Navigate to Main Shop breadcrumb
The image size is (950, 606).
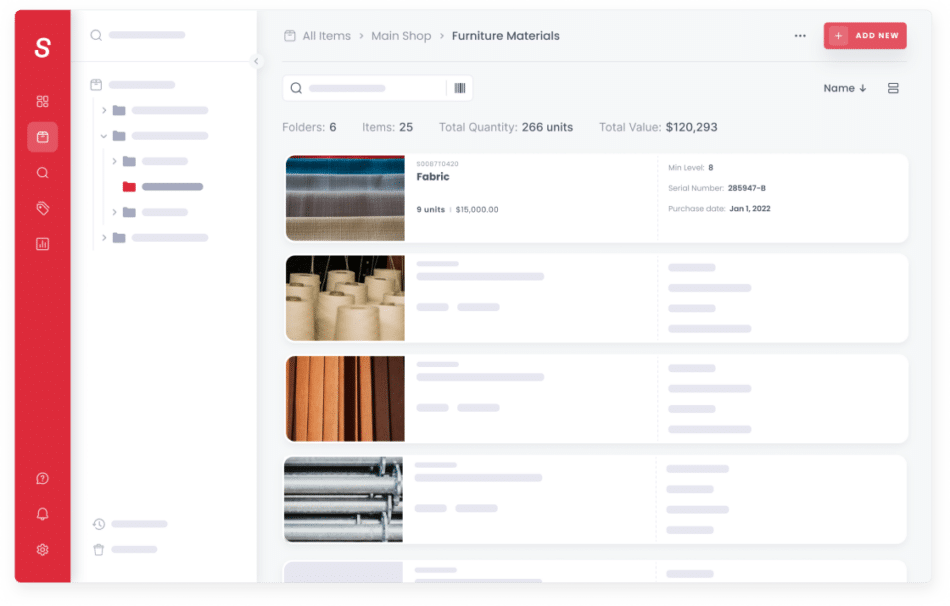tap(401, 36)
